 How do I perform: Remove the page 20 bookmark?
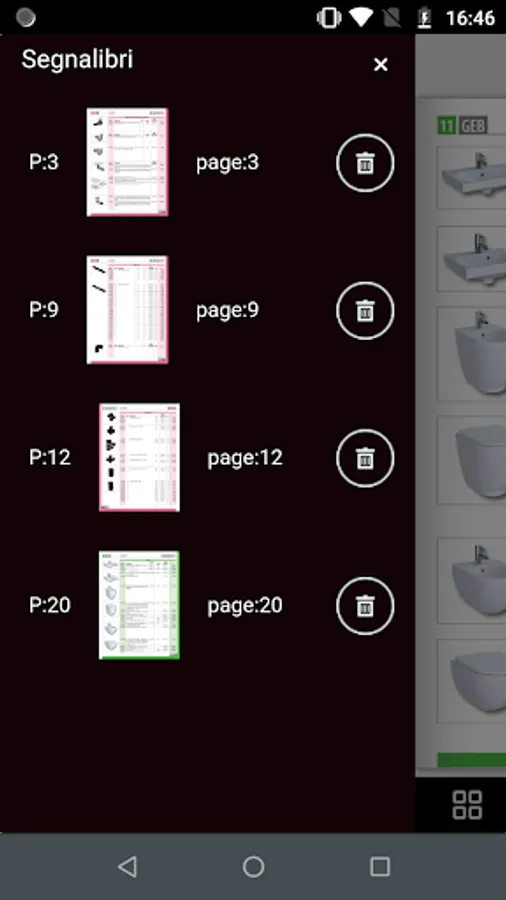(365, 606)
